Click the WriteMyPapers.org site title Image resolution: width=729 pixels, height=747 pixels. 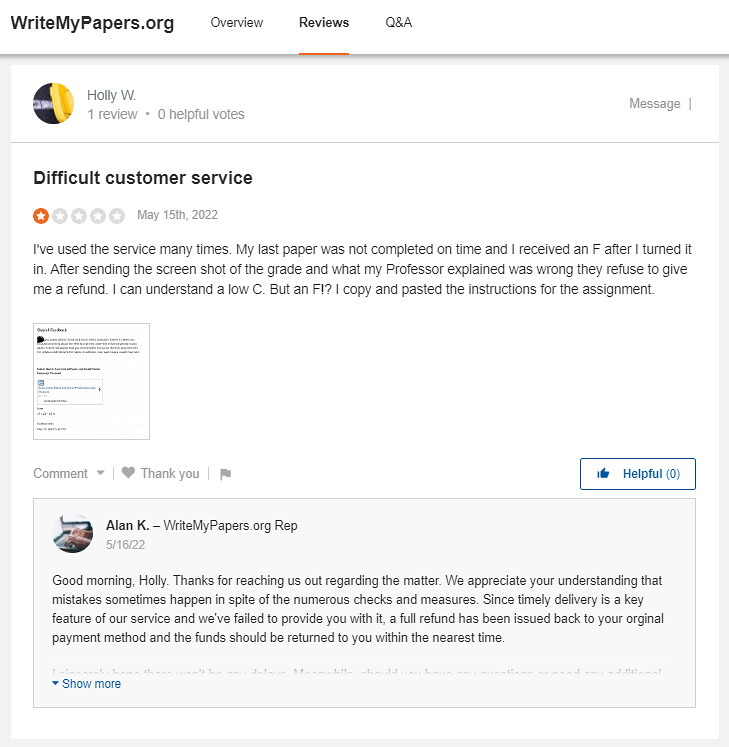tap(92, 24)
